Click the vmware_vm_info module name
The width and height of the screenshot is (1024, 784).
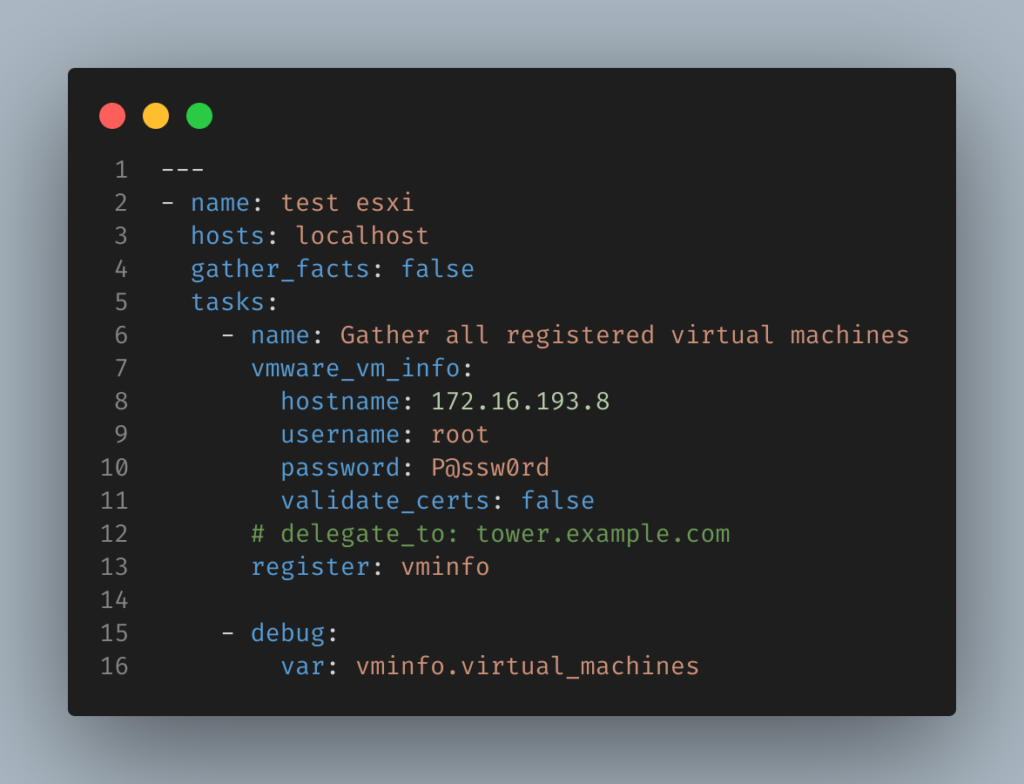355,368
